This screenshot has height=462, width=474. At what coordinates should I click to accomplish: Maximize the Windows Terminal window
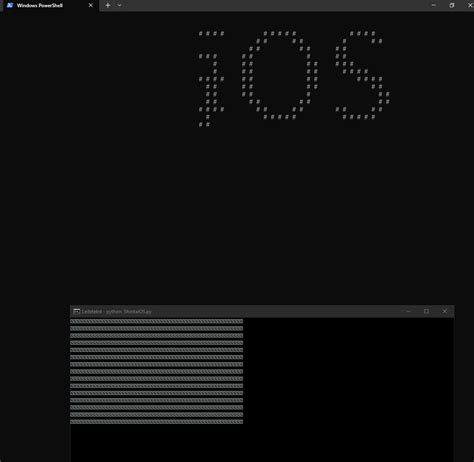(x=452, y=5)
